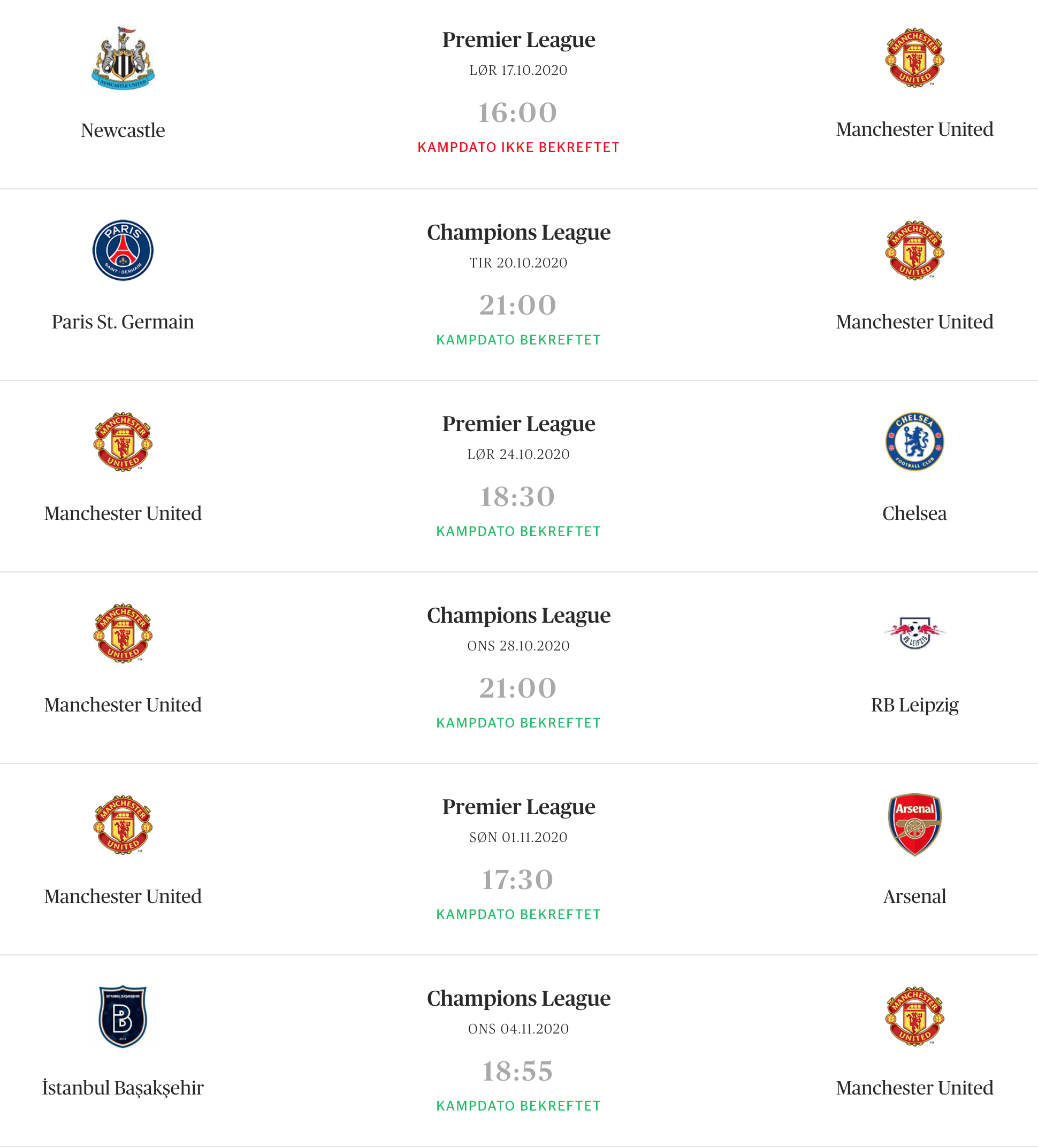Open the İstanbul Başakşehir team name
The image size is (1038, 1148).
[x=123, y=1088]
